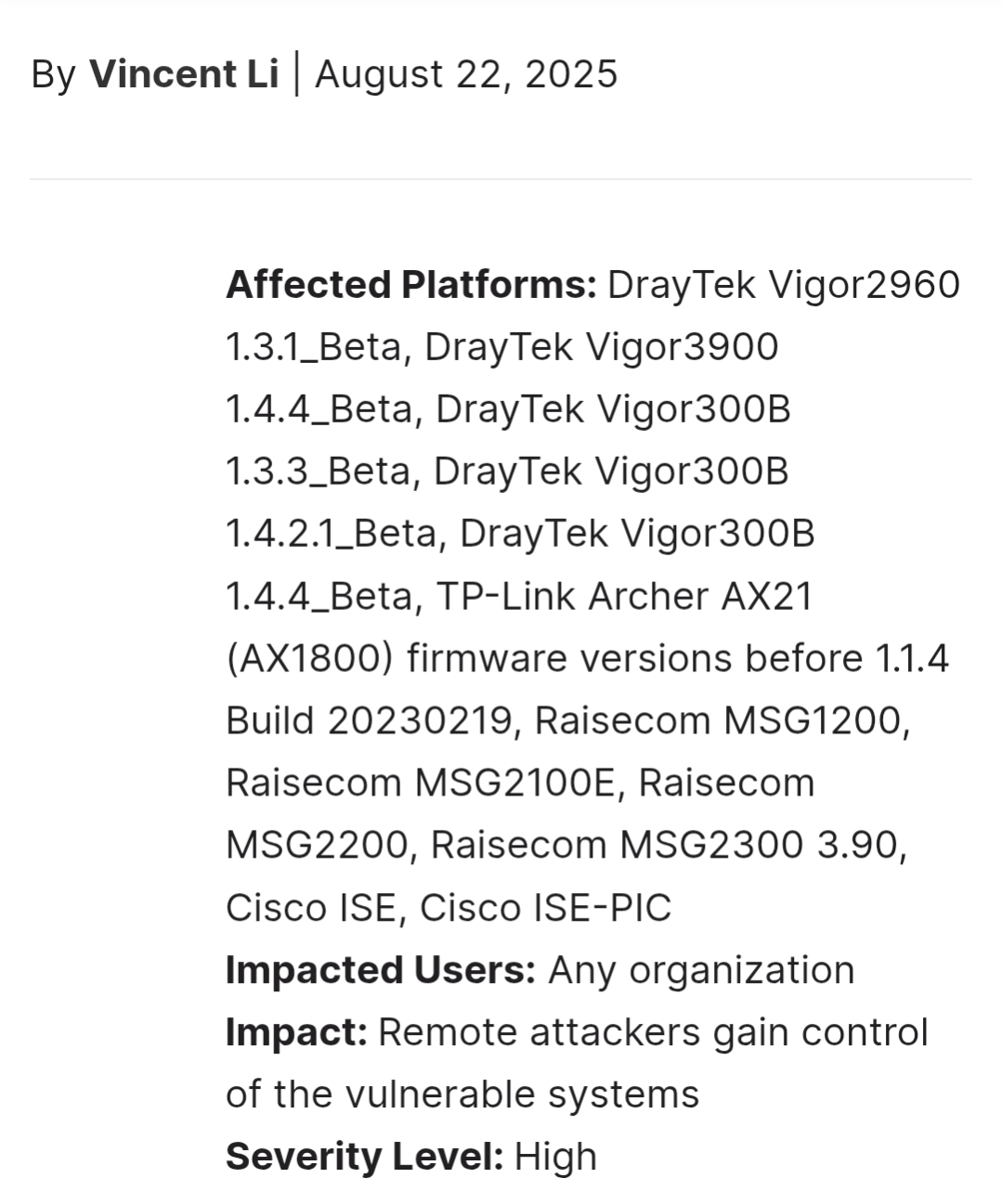1002x1204 pixels.
Task: Click the "TP-Link Archer AX21" text
Action: pos(624,596)
